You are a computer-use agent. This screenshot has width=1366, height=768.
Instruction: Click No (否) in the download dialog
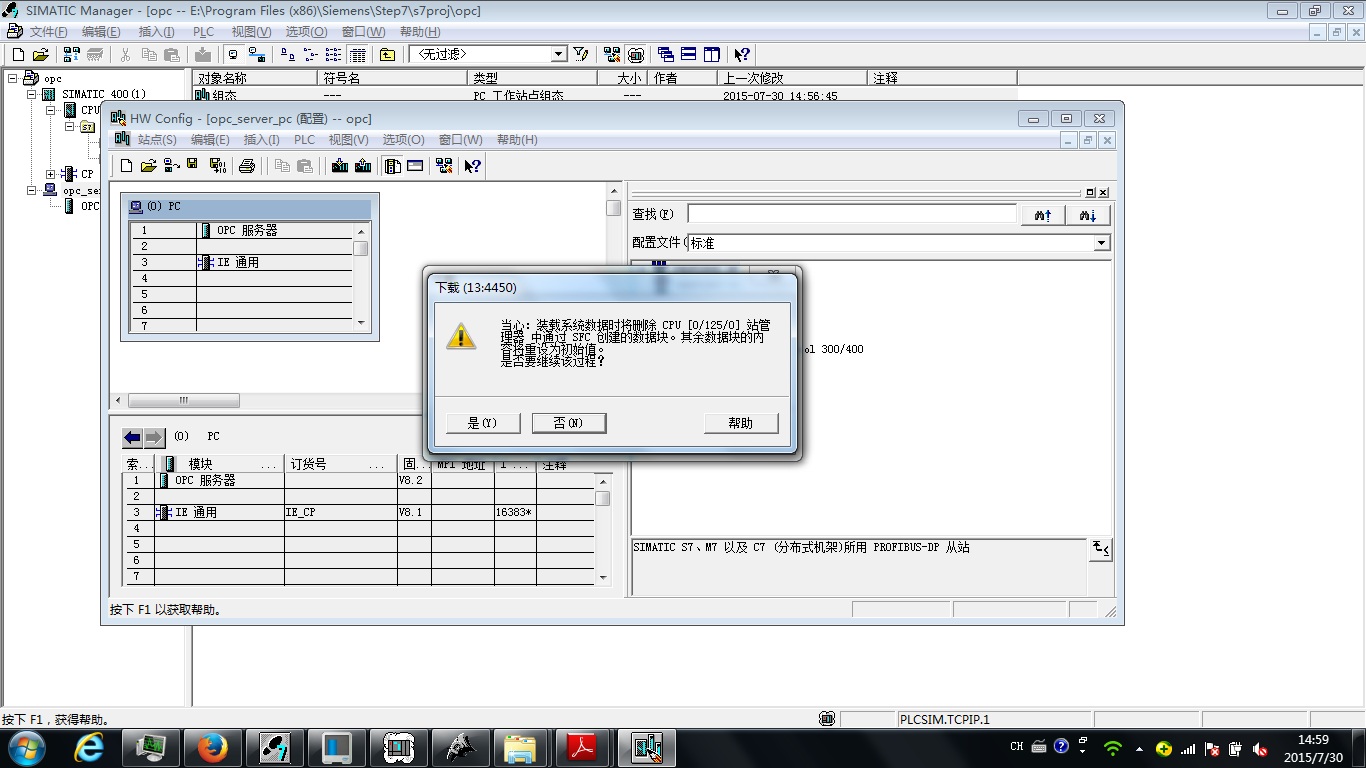(569, 423)
